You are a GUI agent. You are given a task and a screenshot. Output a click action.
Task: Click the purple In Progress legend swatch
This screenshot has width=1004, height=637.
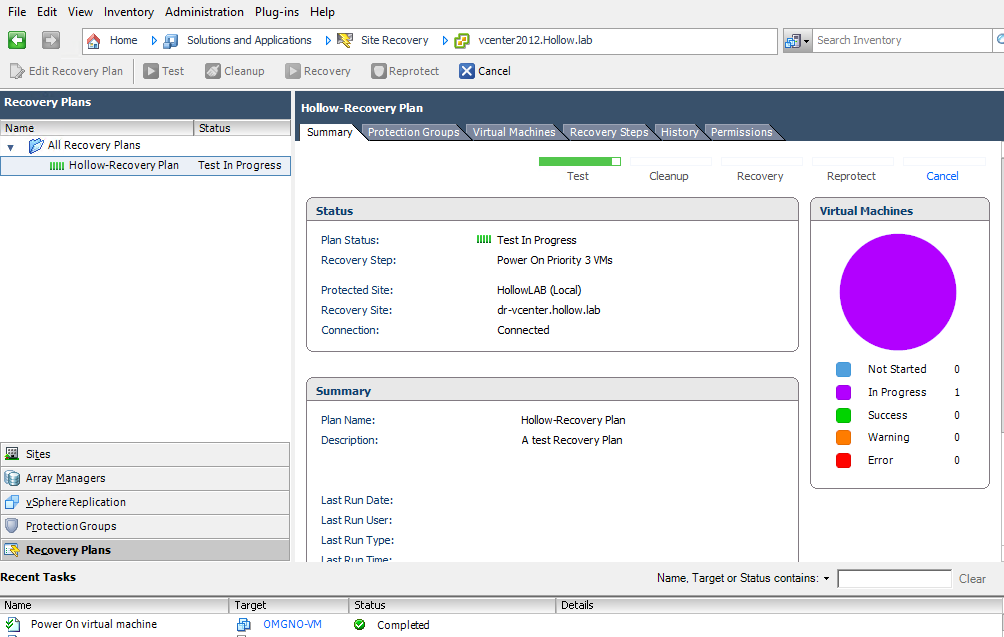click(843, 392)
